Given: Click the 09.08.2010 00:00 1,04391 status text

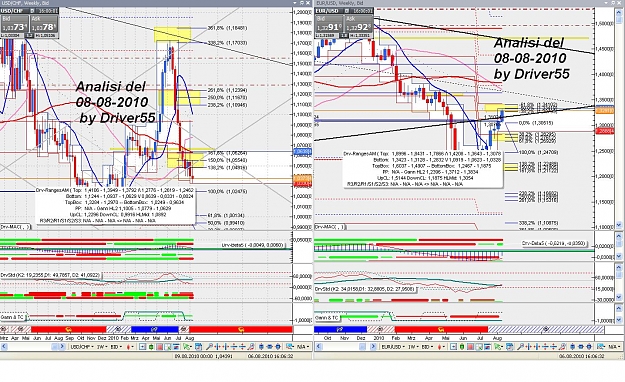Looking at the screenshot, I should [x=203, y=356].
